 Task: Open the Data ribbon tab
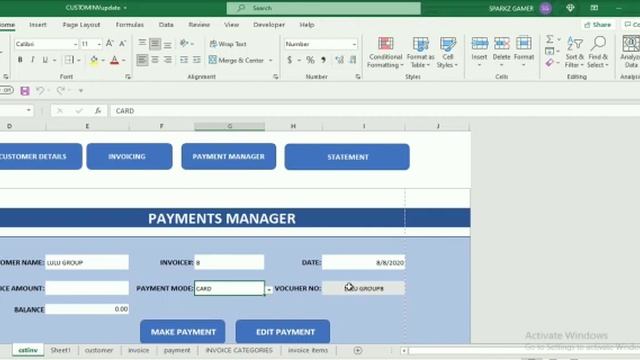pyautogui.click(x=166, y=25)
